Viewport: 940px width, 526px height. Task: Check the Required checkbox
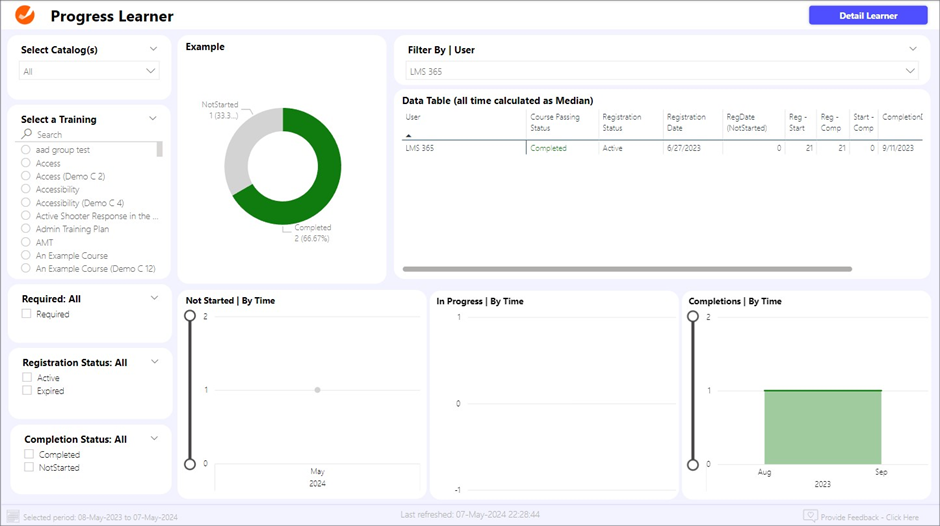(x=27, y=314)
